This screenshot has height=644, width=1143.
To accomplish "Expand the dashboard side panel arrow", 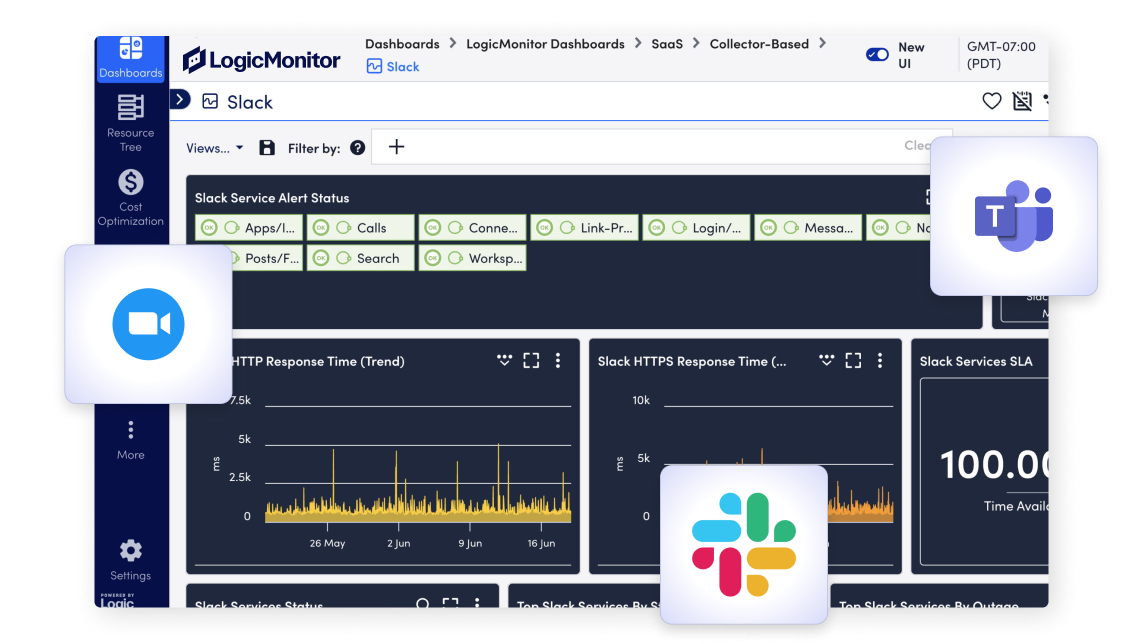I will tap(180, 99).
